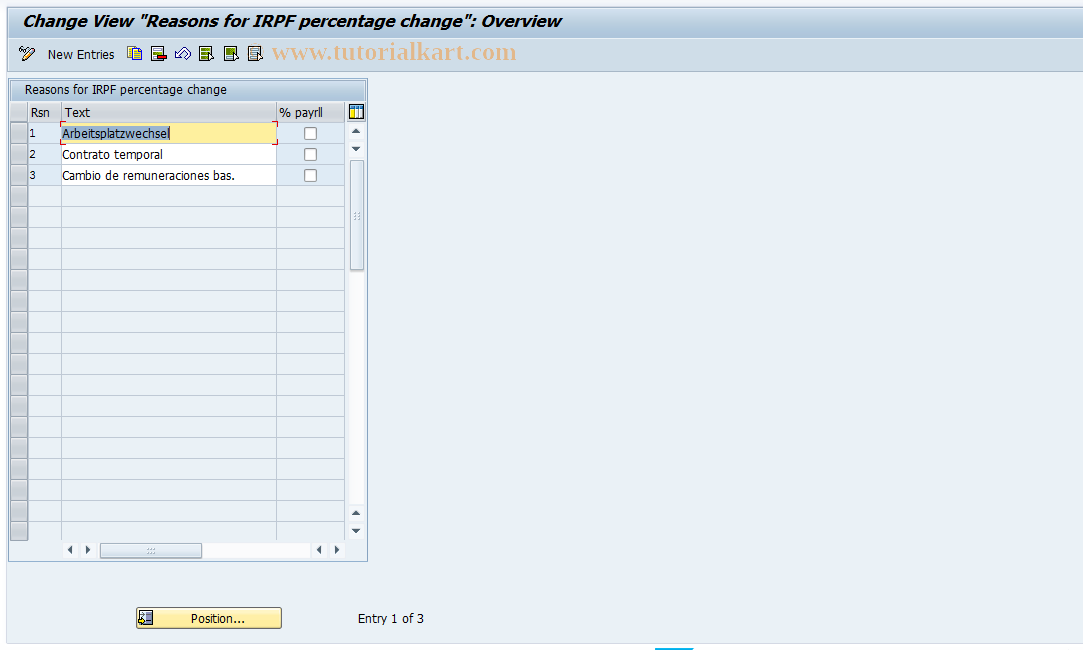The height and width of the screenshot is (650, 1083).
Task: Click the Select All icon
Action: pyautogui.click(x=207, y=53)
